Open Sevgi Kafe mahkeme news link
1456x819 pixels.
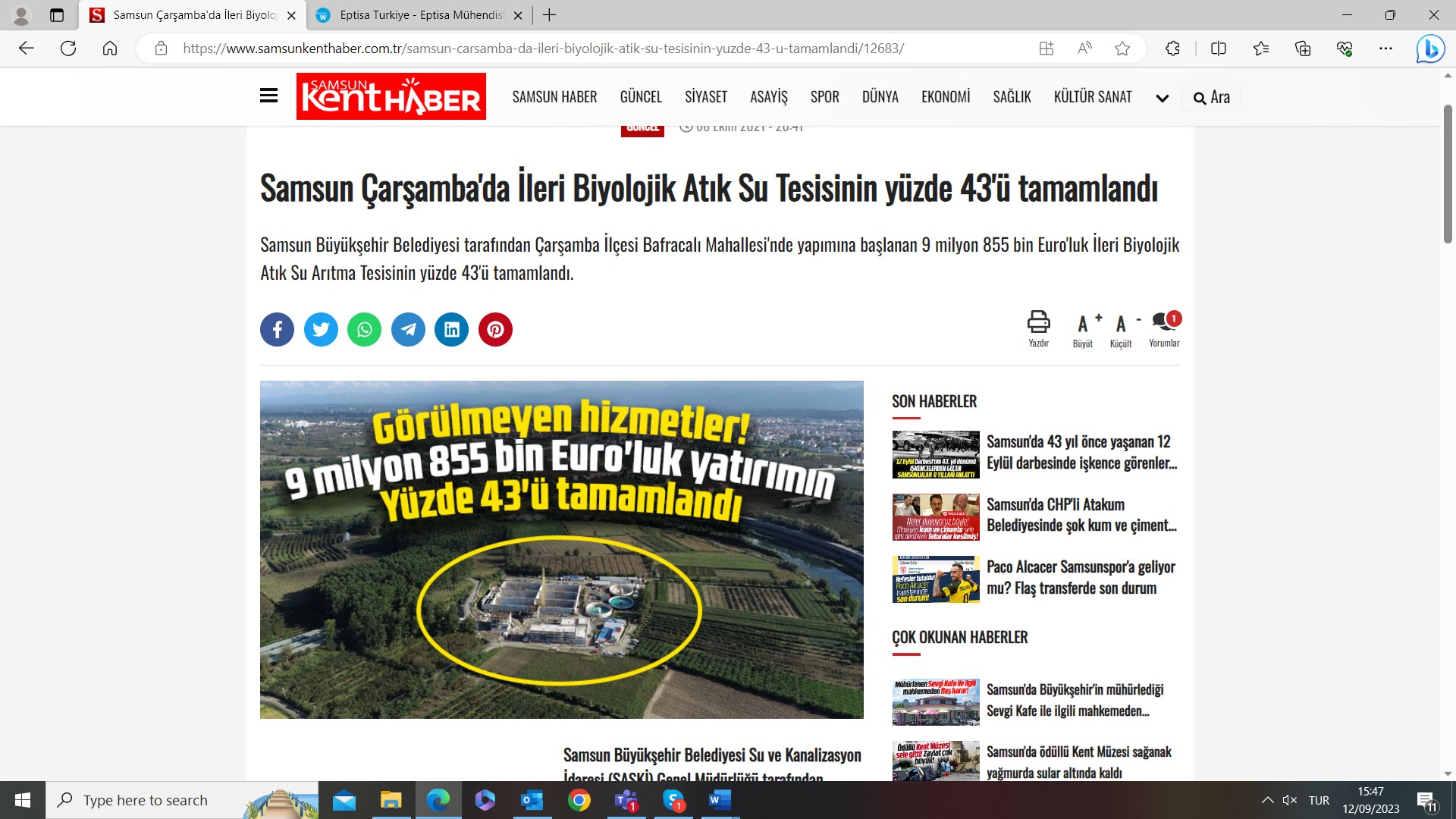pyautogui.click(x=1075, y=700)
